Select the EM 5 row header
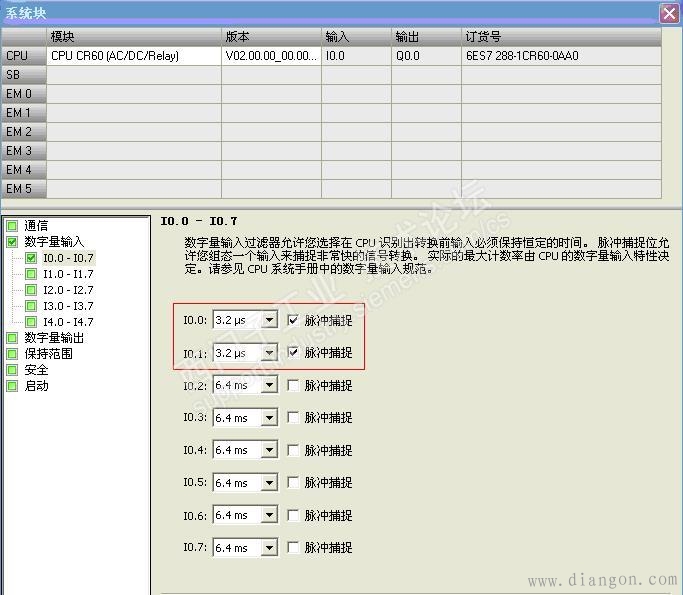The width and height of the screenshot is (683, 595). (24, 189)
